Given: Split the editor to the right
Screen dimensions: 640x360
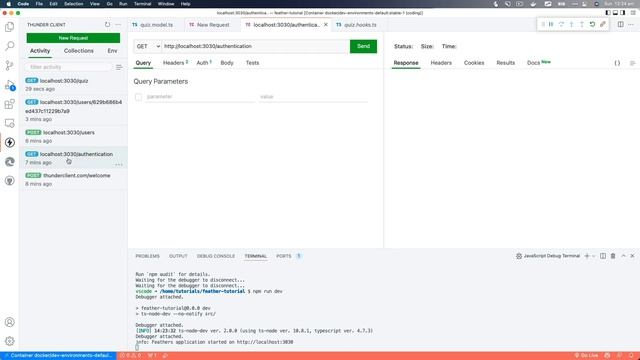Looking at the screenshot, I should 620,24.
